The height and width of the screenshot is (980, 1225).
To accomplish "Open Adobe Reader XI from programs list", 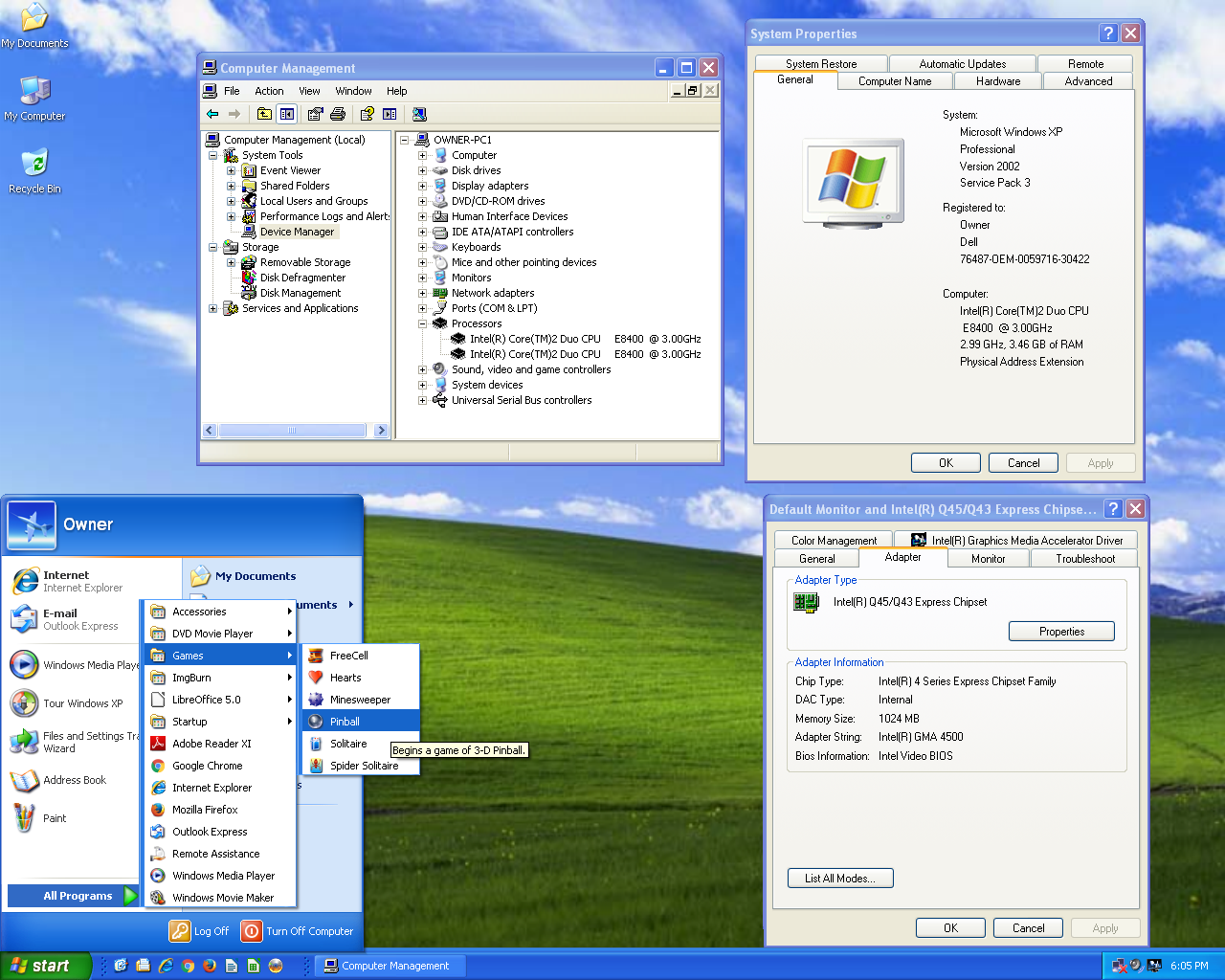I will [220, 744].
